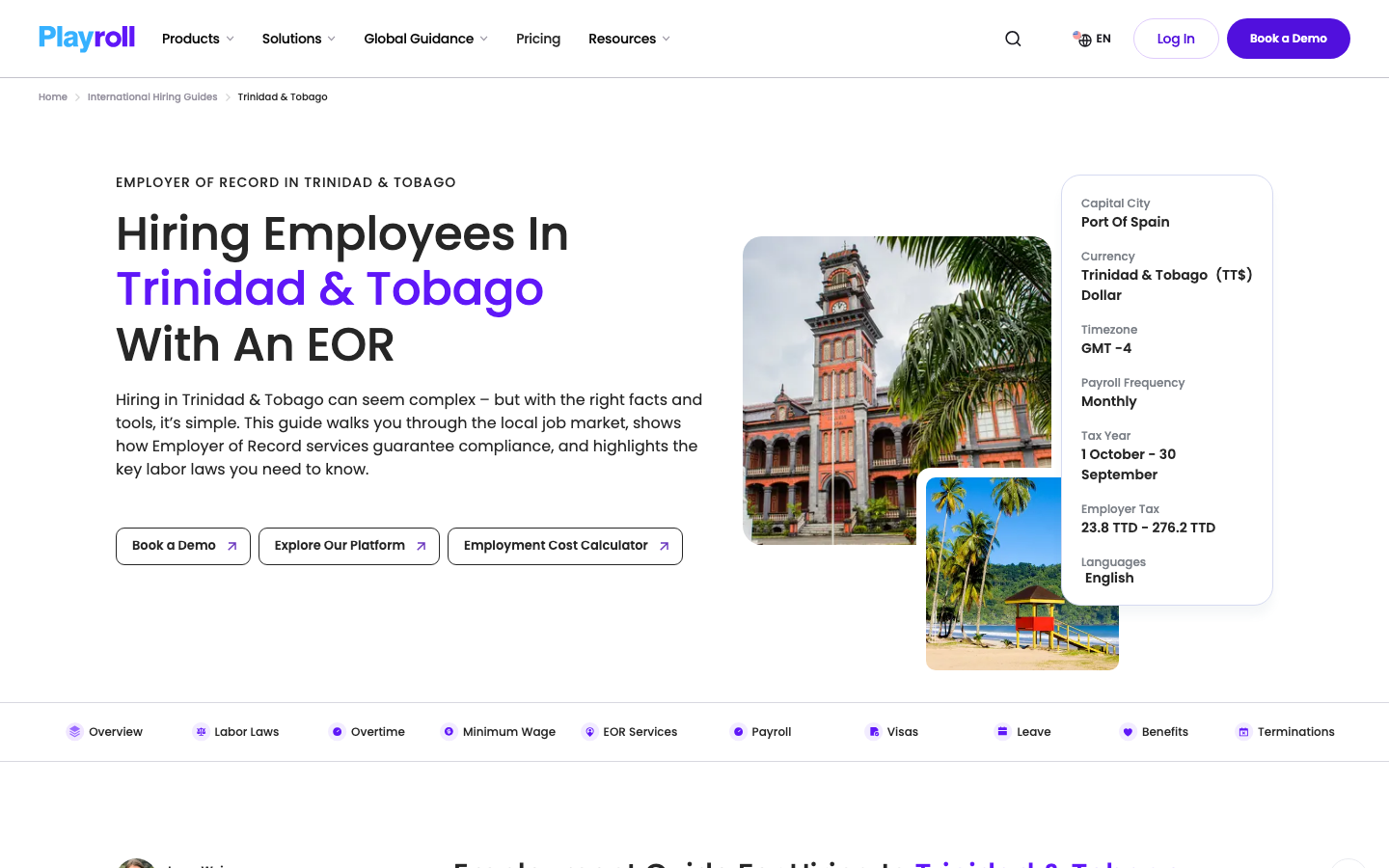Screen dimensions: 1389x868
Task: Expand the Resources dropdown chevron
Action: [666, 39]
